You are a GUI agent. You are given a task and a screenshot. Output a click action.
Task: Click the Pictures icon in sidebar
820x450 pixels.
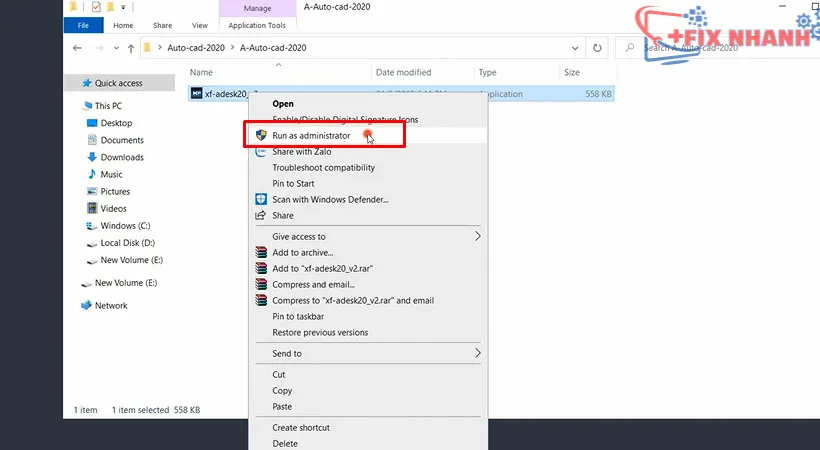click(x=92, y=191)
